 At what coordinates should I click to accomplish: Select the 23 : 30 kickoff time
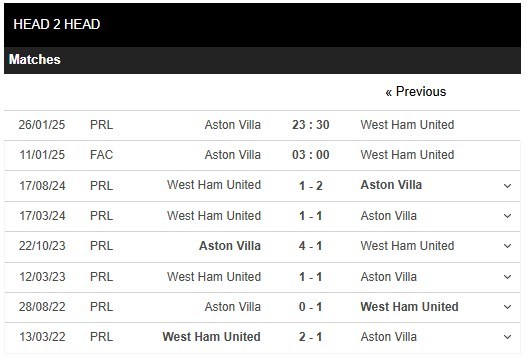coord(311,125)
